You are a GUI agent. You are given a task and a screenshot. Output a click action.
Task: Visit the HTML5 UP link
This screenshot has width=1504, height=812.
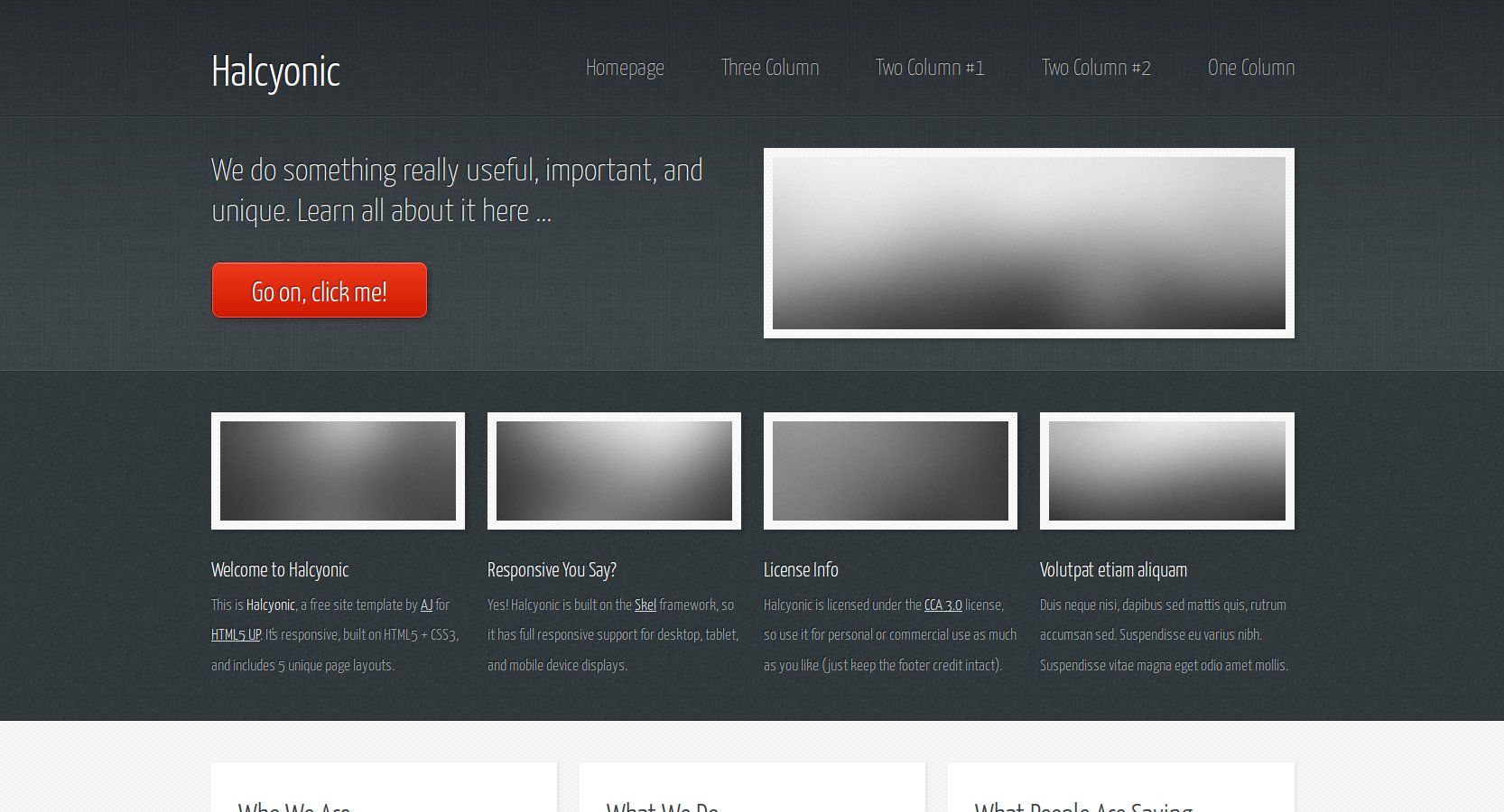click(236, 635)
